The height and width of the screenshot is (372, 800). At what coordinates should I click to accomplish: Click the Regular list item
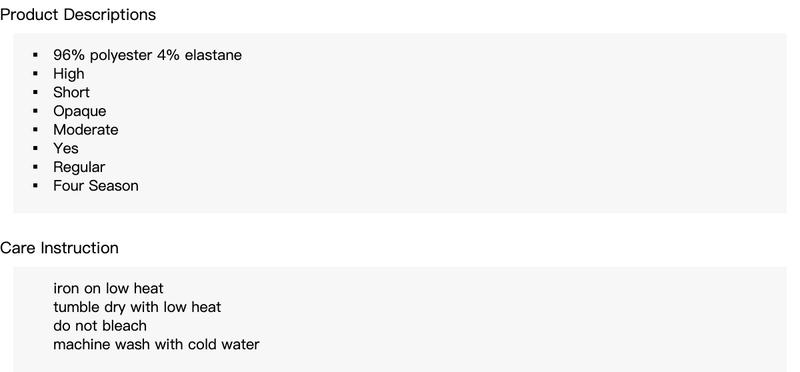79,167
